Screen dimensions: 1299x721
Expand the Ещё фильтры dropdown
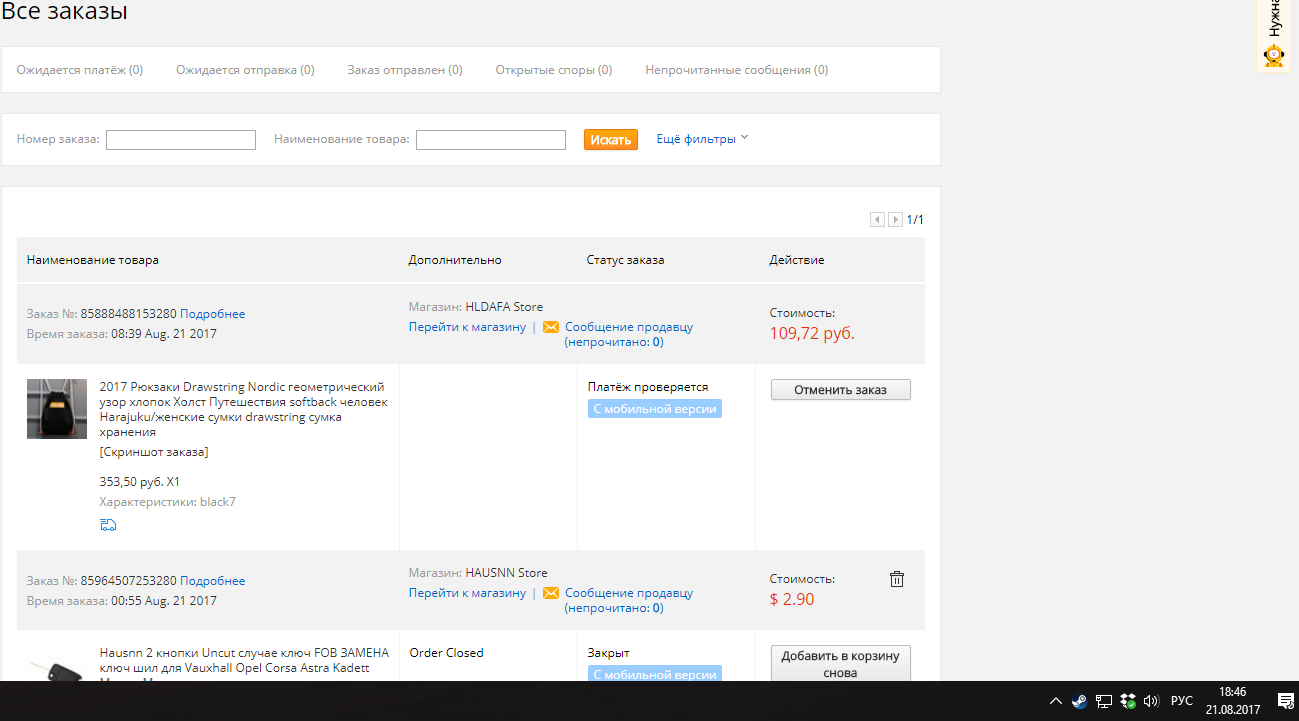pos(702,139)
